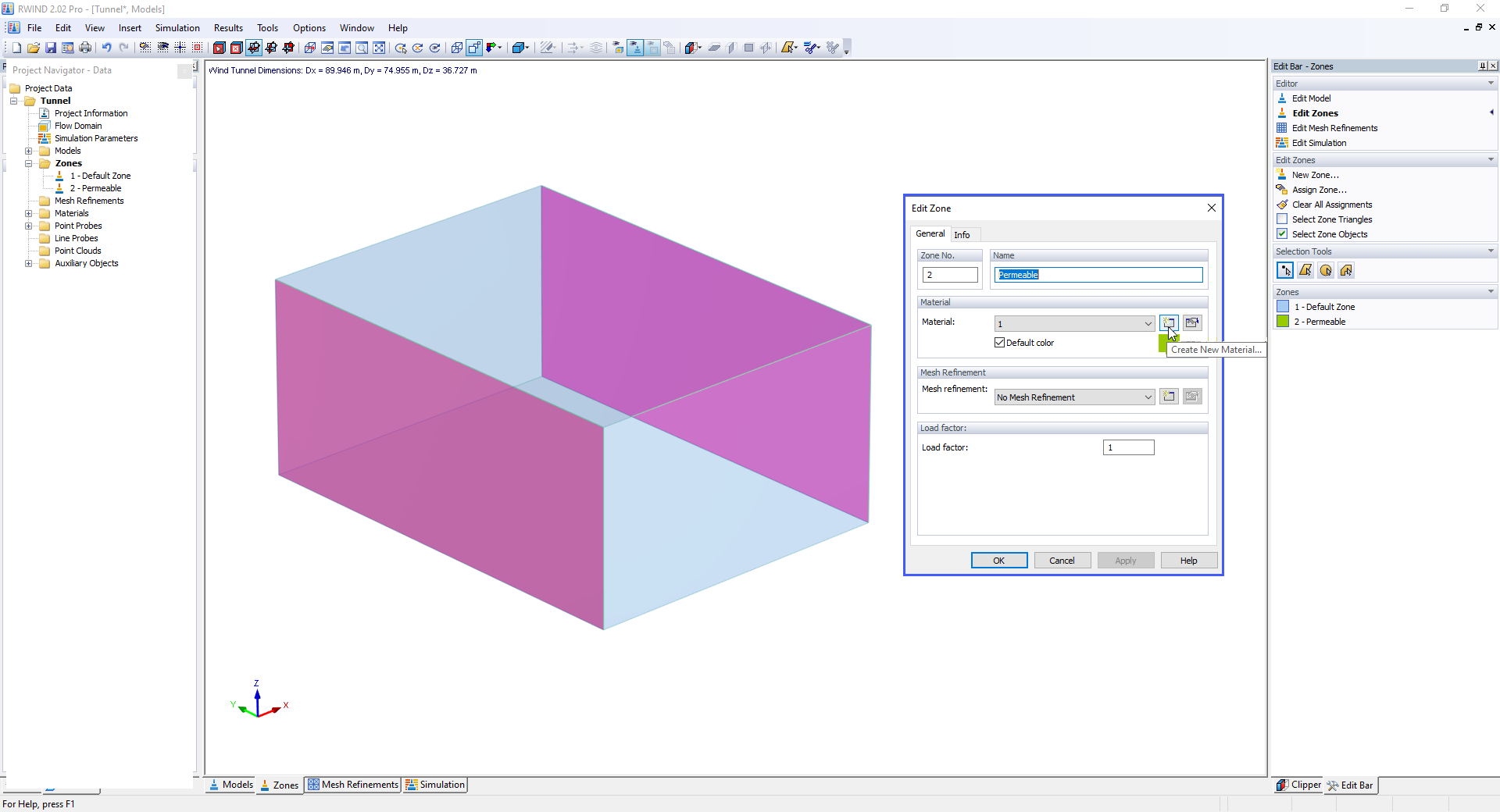Viewport: 1500px width, 812px height.
Task: Collapse the Zones tree node
Action: [x=29, y=163]
